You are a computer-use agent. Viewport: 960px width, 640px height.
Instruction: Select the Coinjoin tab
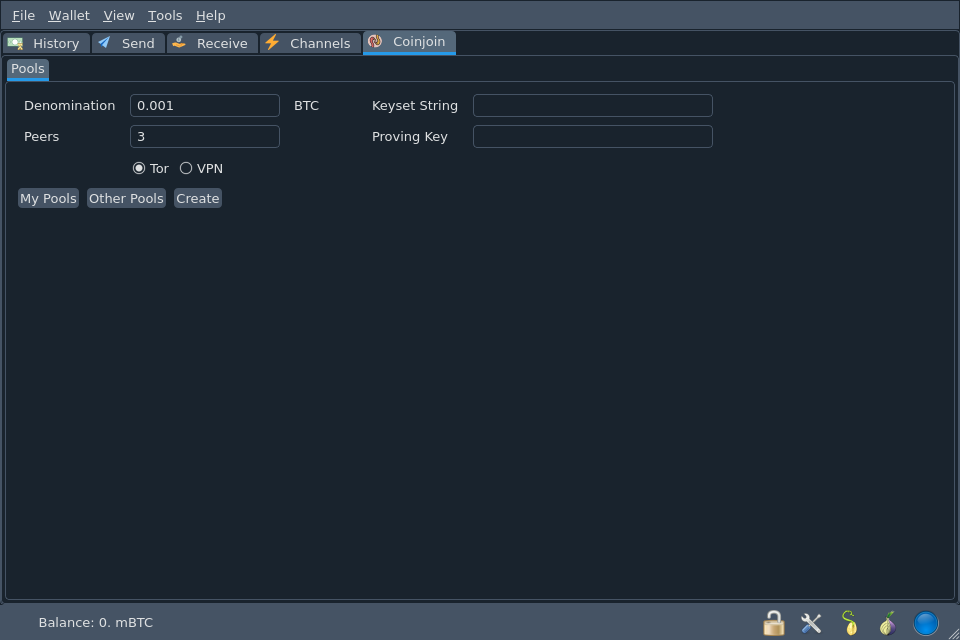coord(409,42)
